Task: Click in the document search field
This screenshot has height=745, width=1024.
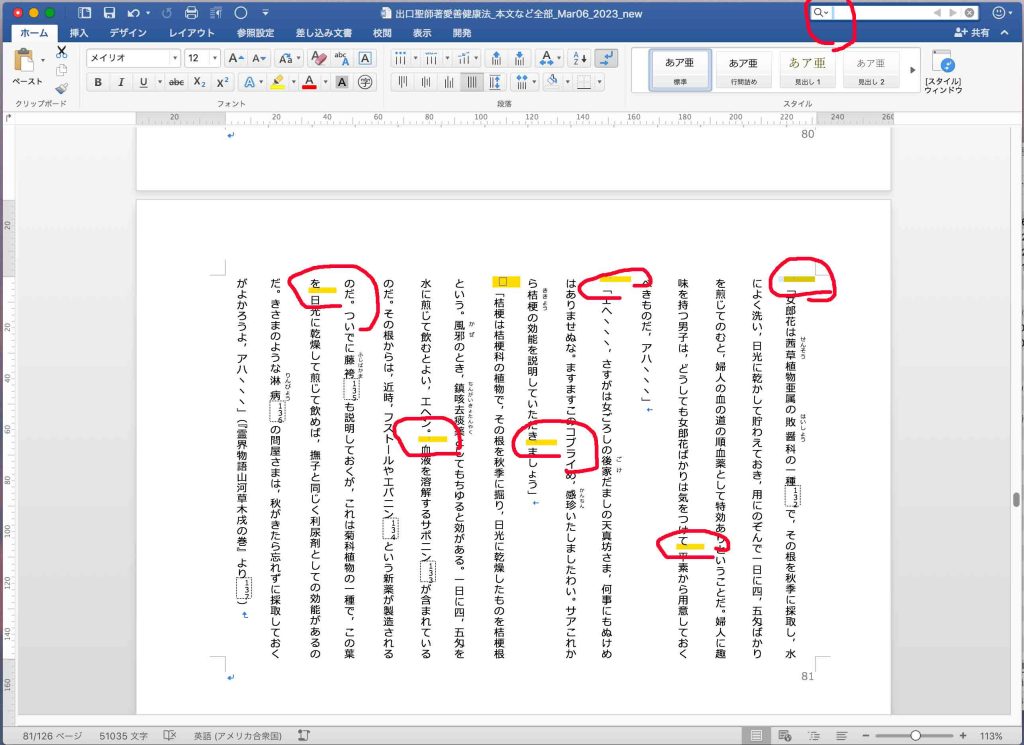Action: [895, 12]
